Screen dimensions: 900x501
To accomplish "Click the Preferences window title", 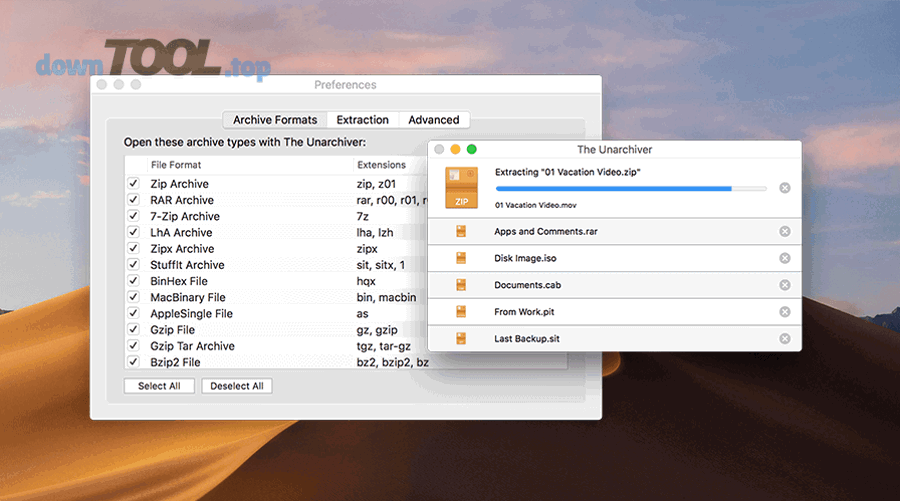I will point(345,85).
